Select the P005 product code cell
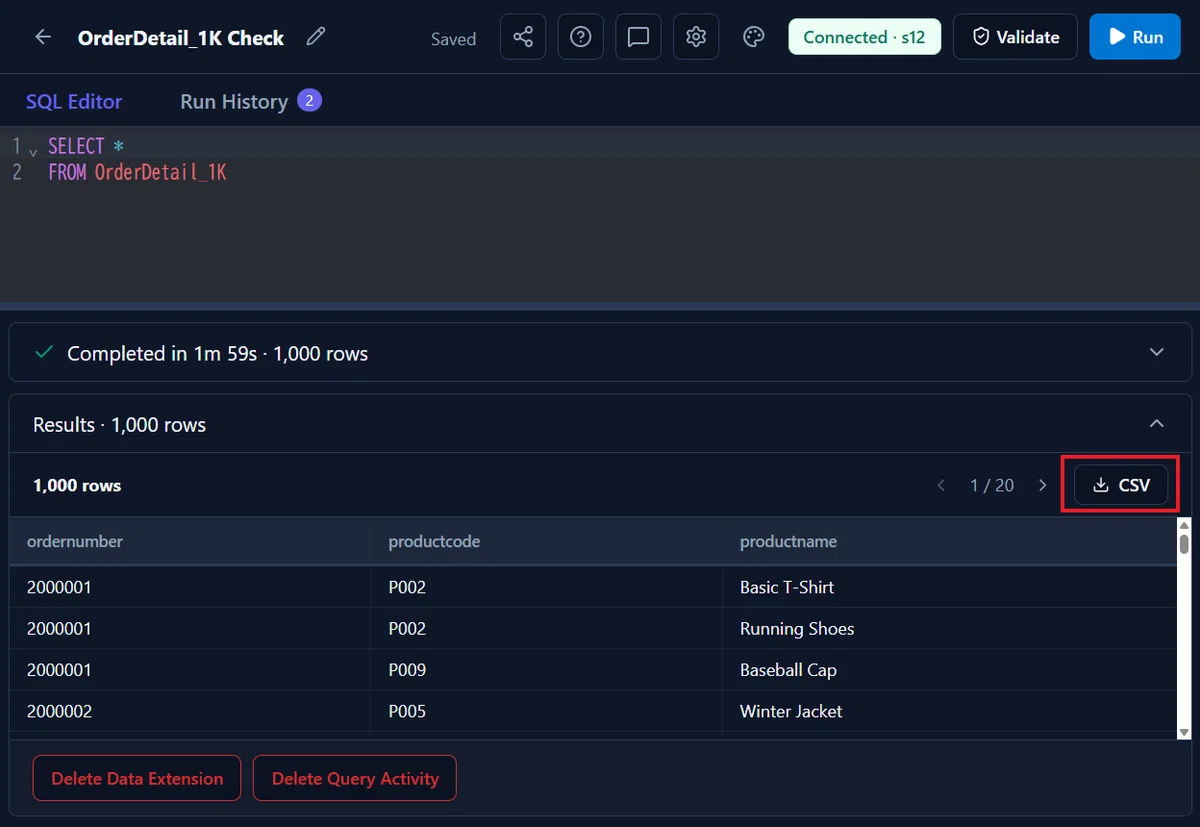 click(548, 711)
